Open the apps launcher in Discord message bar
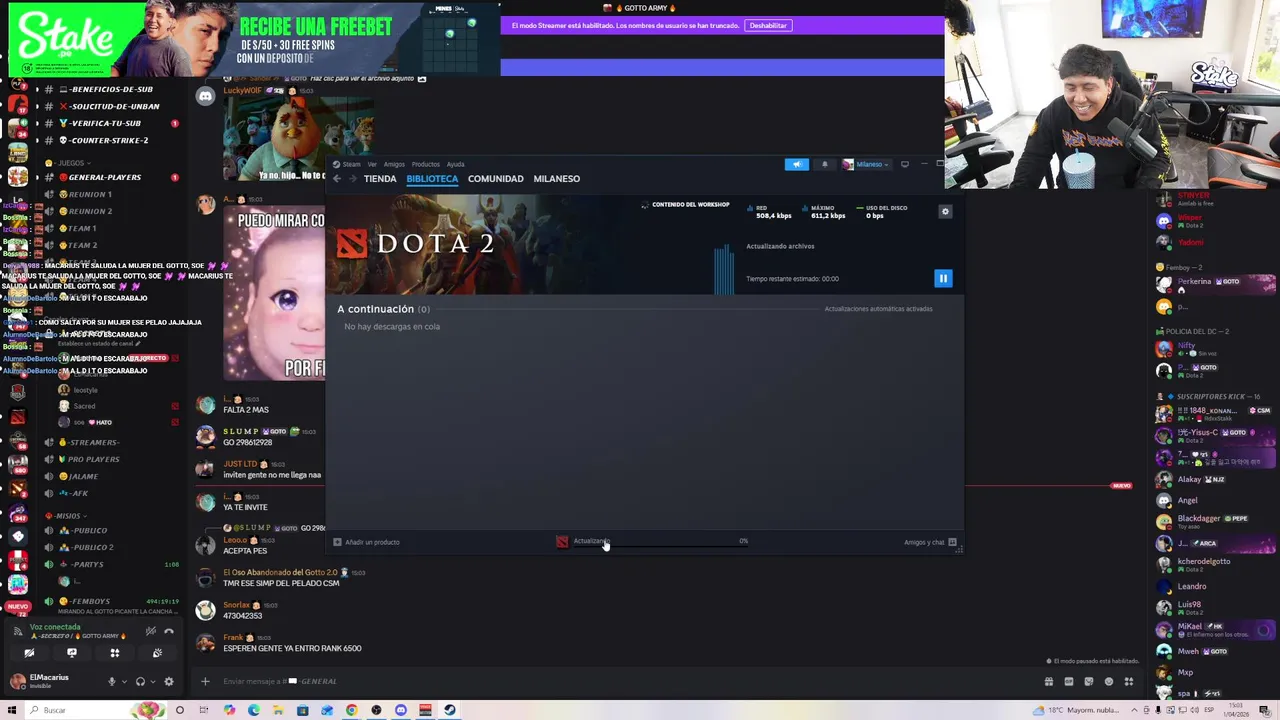 [x=1129, y=682]
